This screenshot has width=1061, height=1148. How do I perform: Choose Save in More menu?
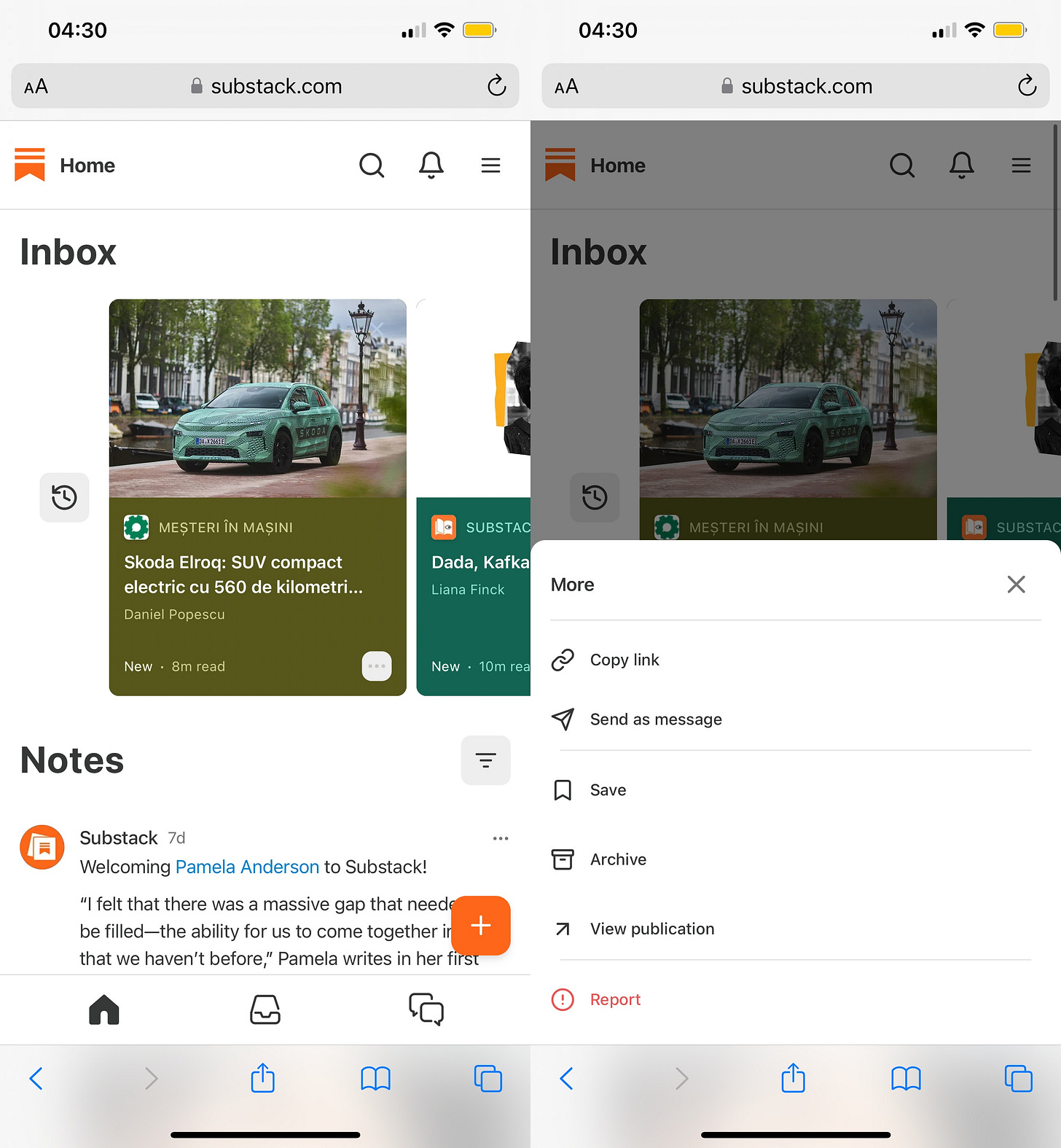(x=796, y=790)
